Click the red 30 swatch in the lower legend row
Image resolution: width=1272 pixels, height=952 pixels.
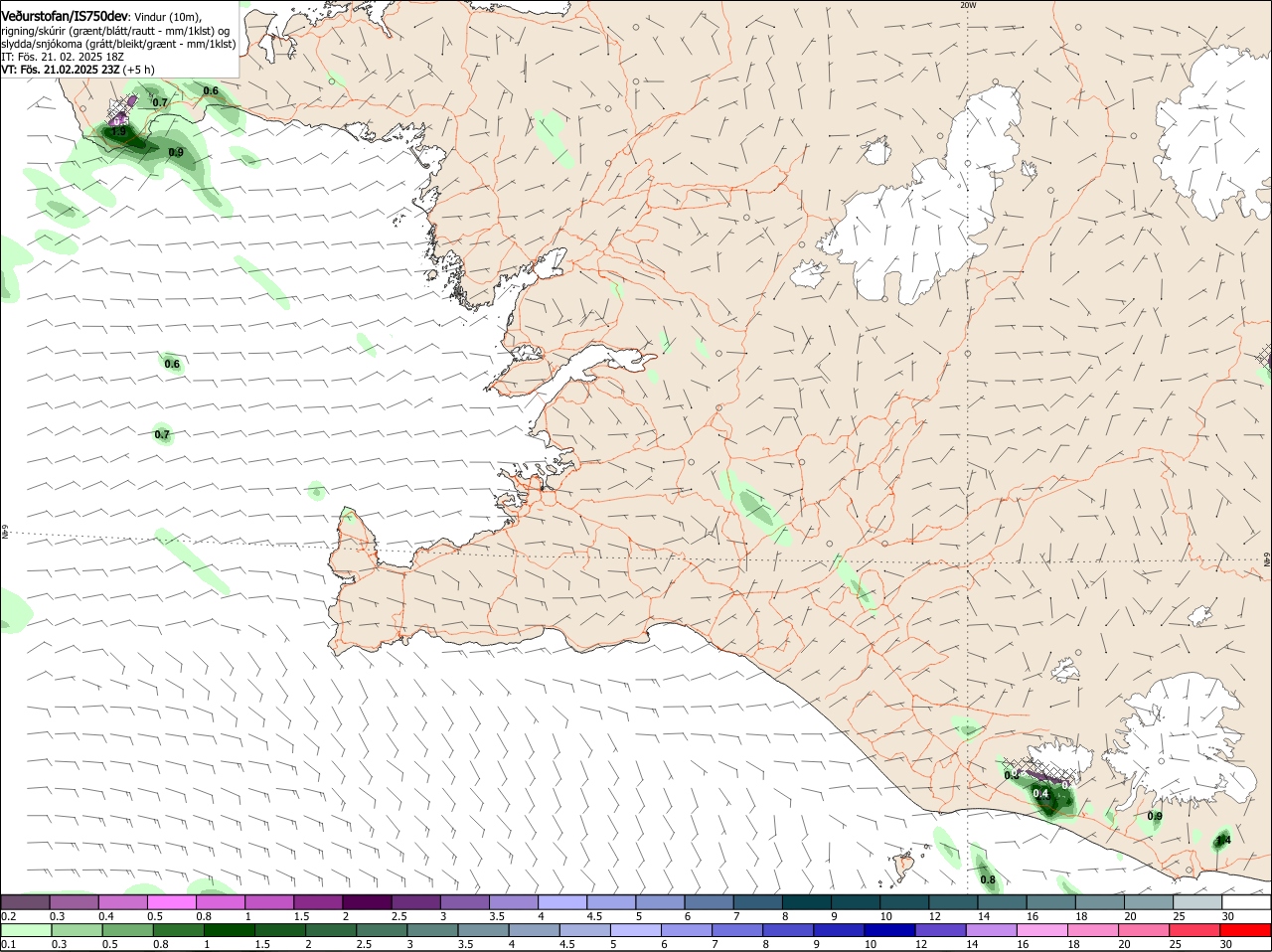click(1246, 929)
